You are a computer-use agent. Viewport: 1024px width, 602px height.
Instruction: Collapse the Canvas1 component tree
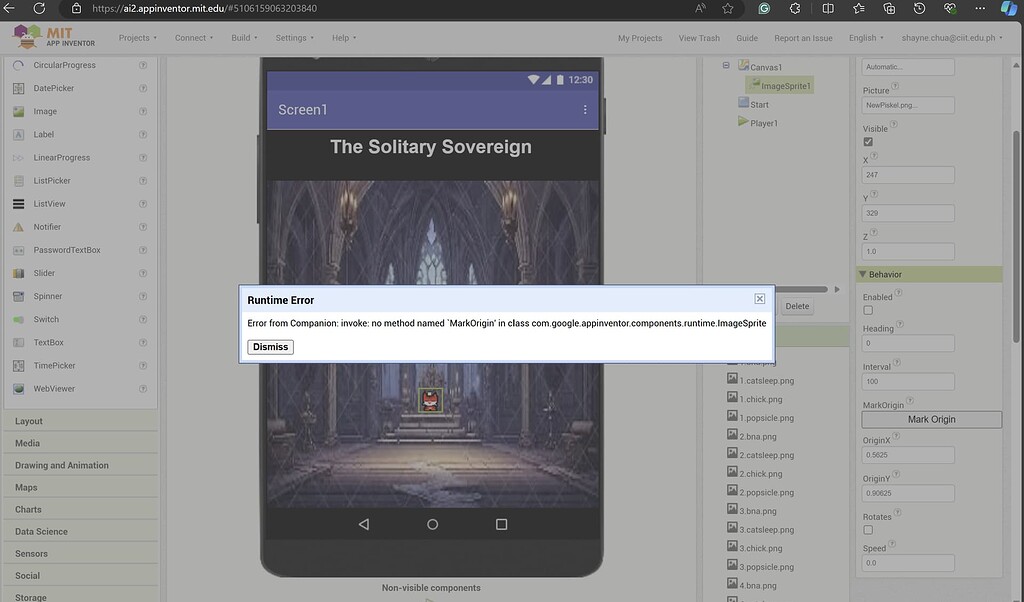(724, 66)
